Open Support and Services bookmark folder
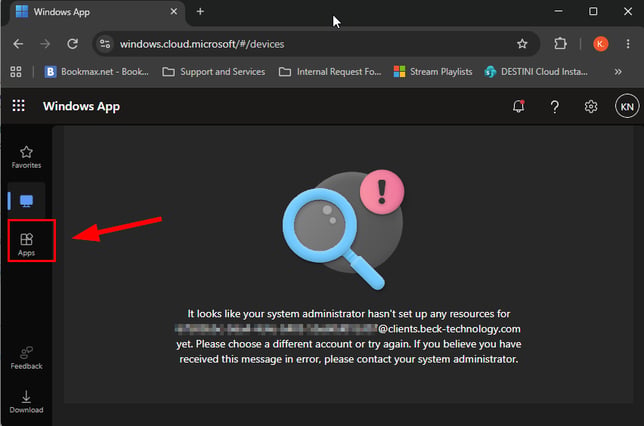This screenshot has height=426, width=644. pyautogui.click(x=214, y=72)
